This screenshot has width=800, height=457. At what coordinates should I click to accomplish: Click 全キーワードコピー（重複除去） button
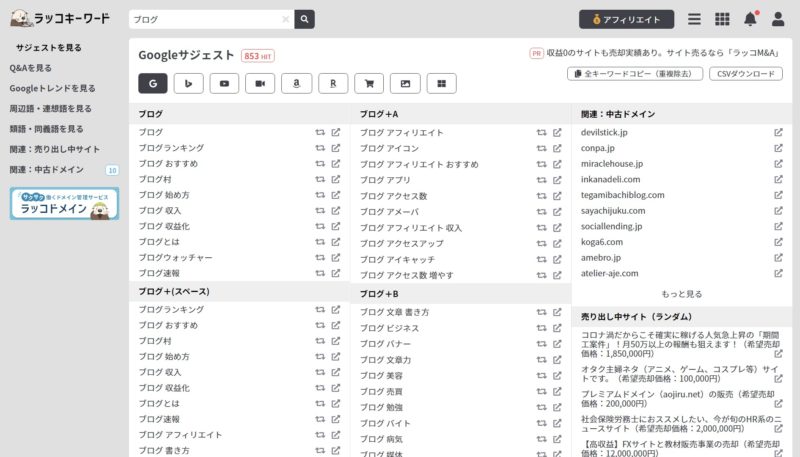click(635, 74)
